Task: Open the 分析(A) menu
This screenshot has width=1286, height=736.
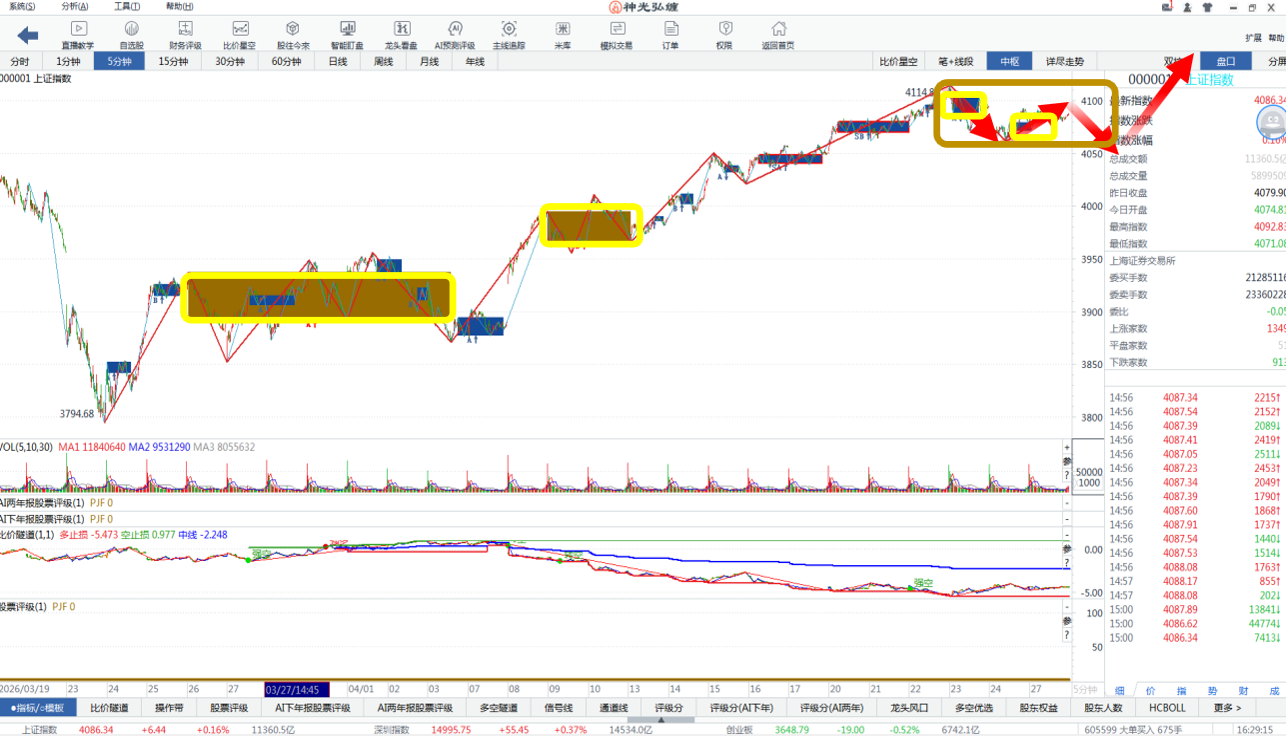Action: pos(73,7)
